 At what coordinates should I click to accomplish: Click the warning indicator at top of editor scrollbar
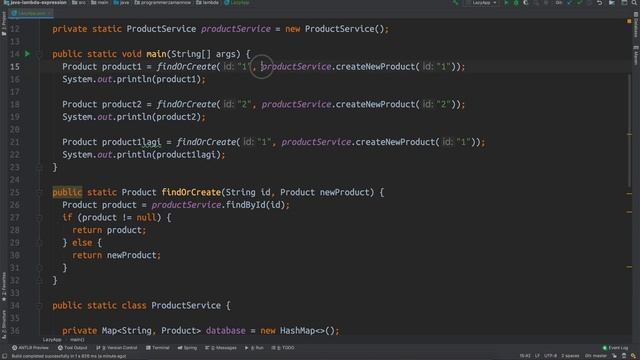click(x=629, y=21)
